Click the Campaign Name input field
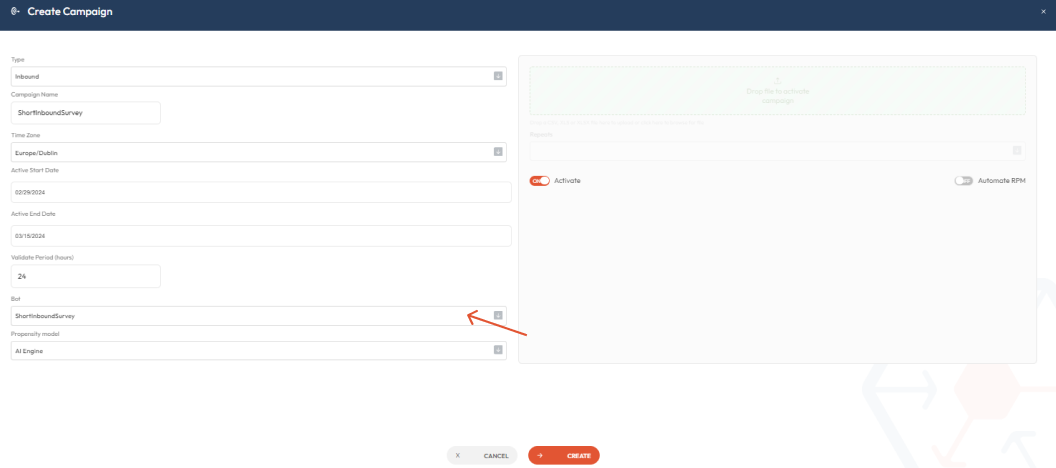 [x=86, y=113]
